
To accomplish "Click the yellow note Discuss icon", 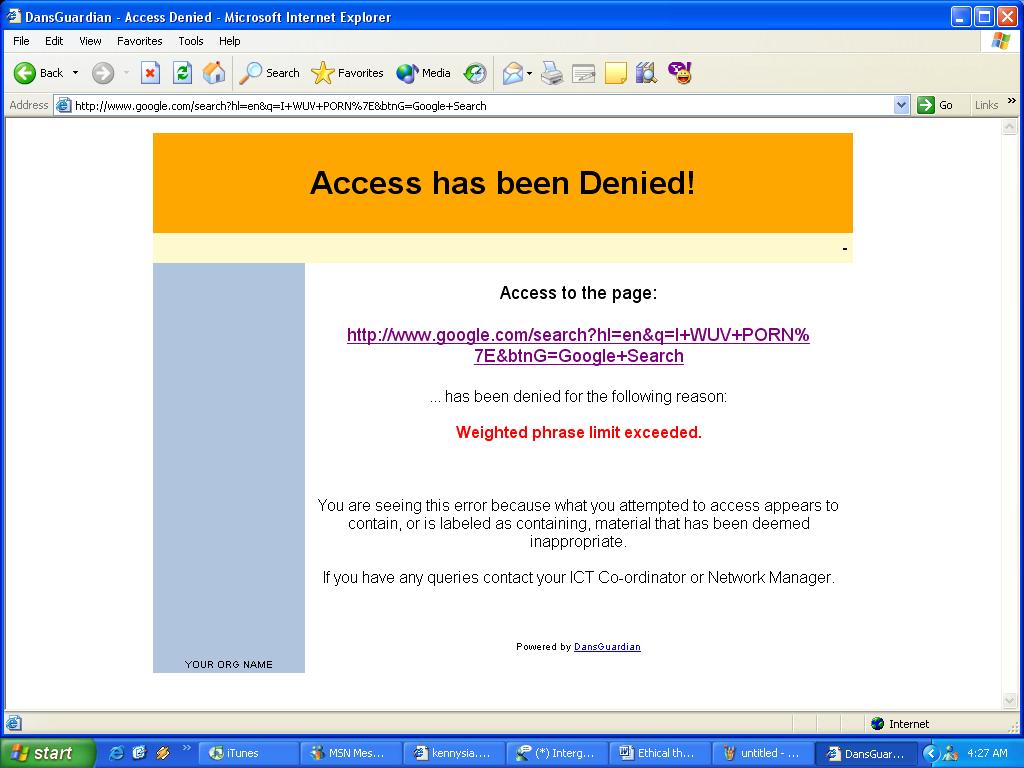I will point(615,73).
